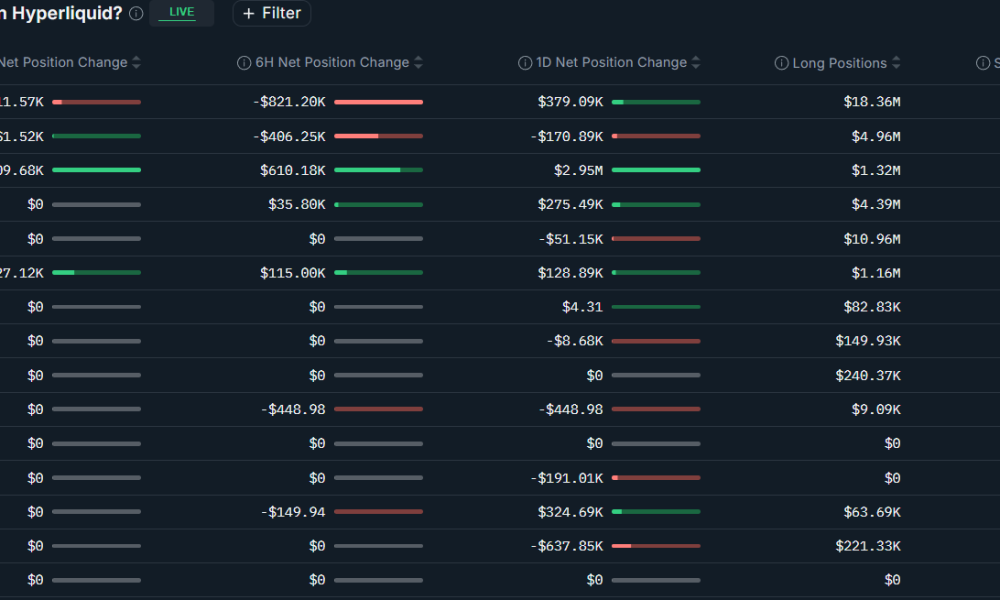Toggle ascending sort on 6H Net Position Change
Screen dimensions: 1000x600
(x=417, y=62)
